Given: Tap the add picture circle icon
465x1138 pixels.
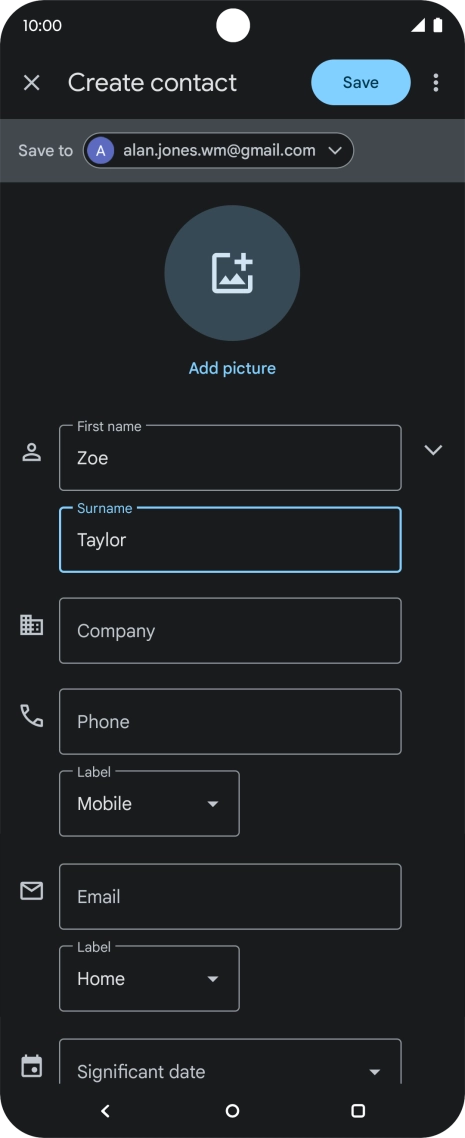Looking at the screenshot, I should tap(232, 273).
